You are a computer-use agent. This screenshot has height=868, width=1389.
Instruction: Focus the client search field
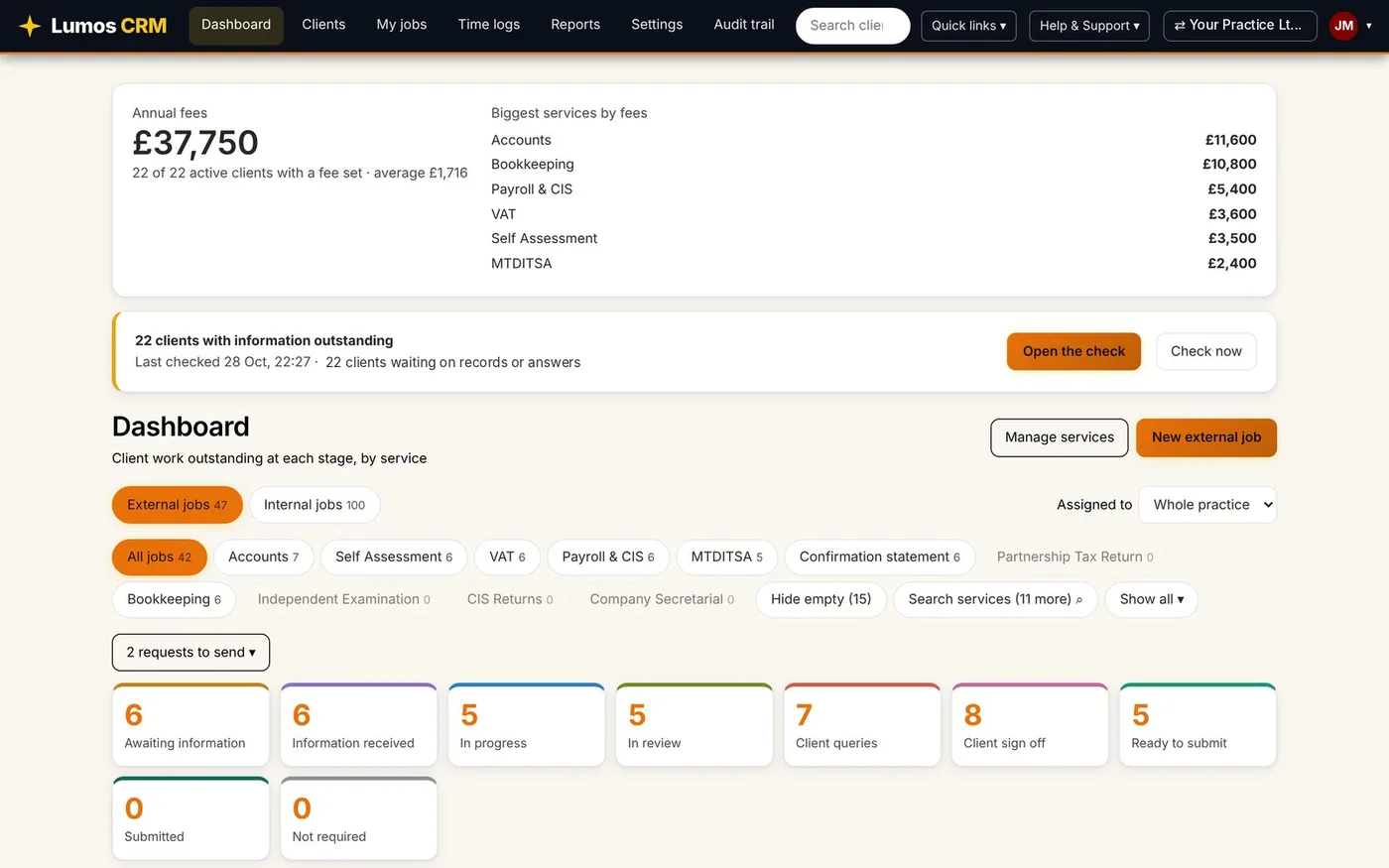(x=853, y=26)
